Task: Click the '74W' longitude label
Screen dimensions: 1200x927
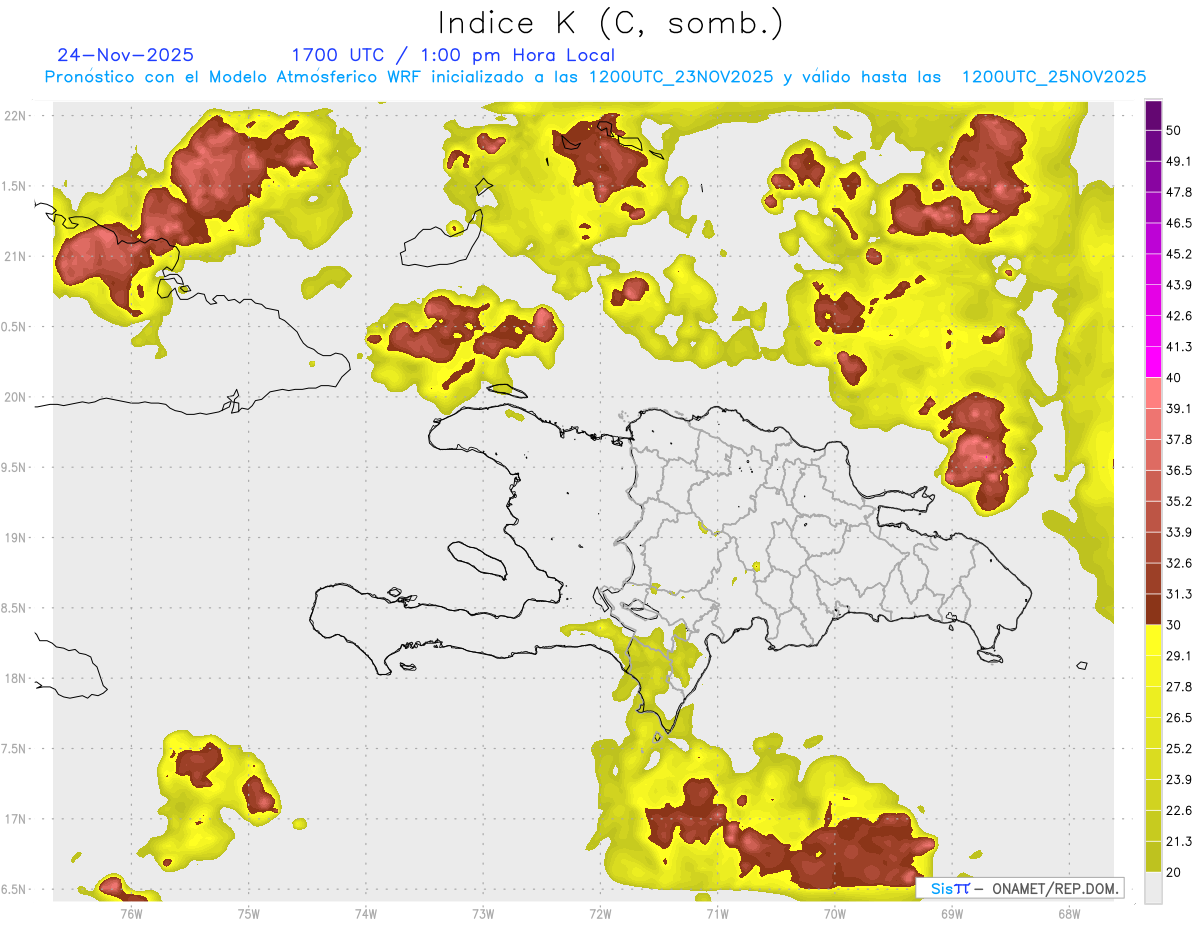Action: 366,913
